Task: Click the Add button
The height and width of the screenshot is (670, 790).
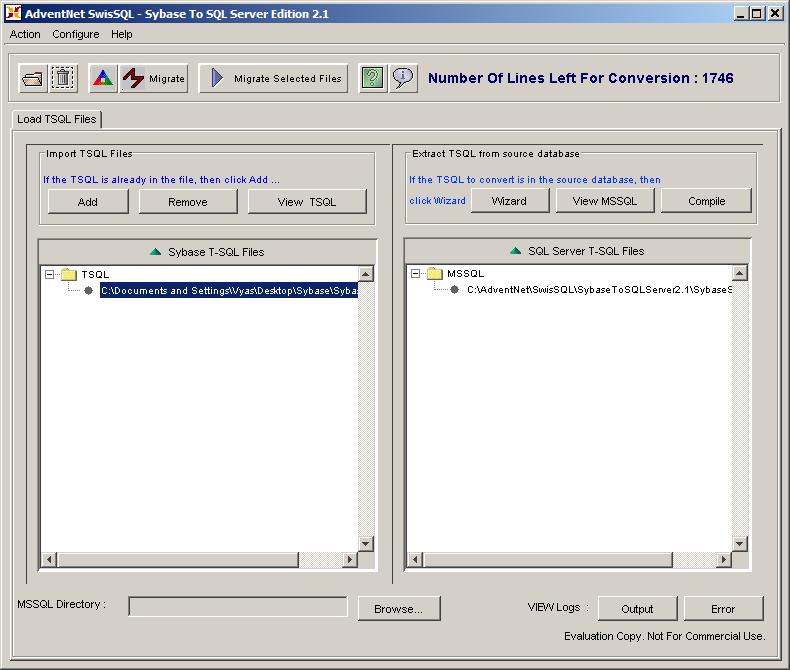Action: (88, 202)
